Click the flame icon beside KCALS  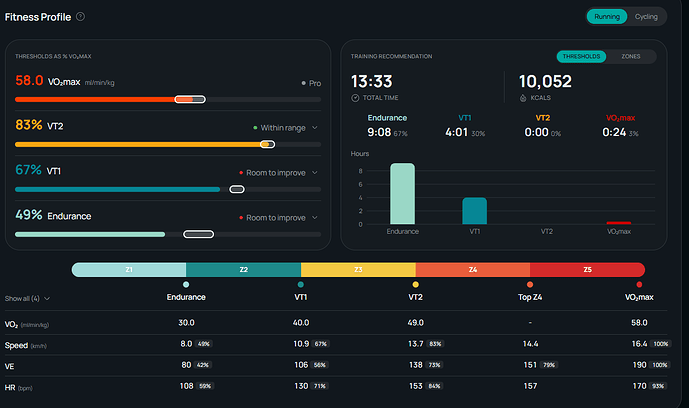coord(523,98)
